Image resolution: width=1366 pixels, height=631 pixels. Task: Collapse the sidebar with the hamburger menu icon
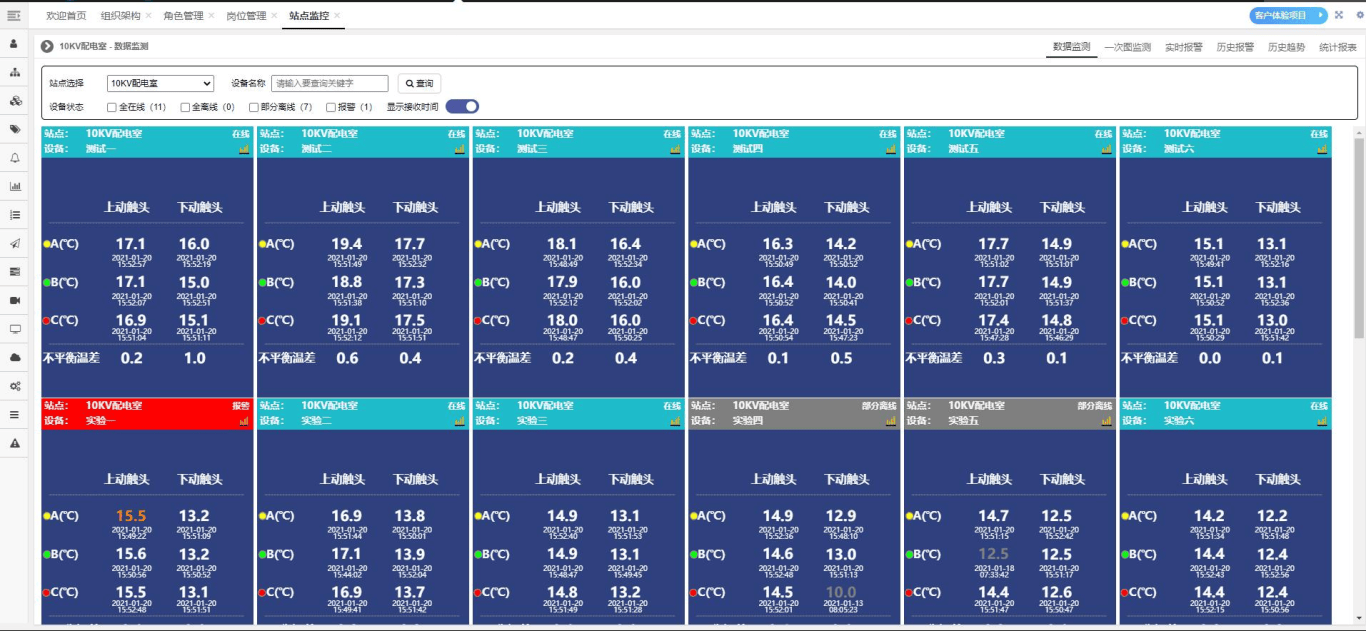pyautogui.click(x=14, y=16)
